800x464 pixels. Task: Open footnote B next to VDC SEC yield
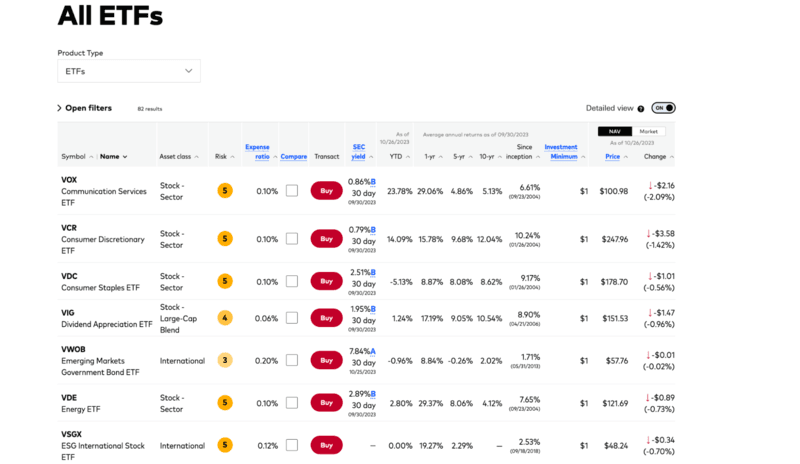(373, 273)
